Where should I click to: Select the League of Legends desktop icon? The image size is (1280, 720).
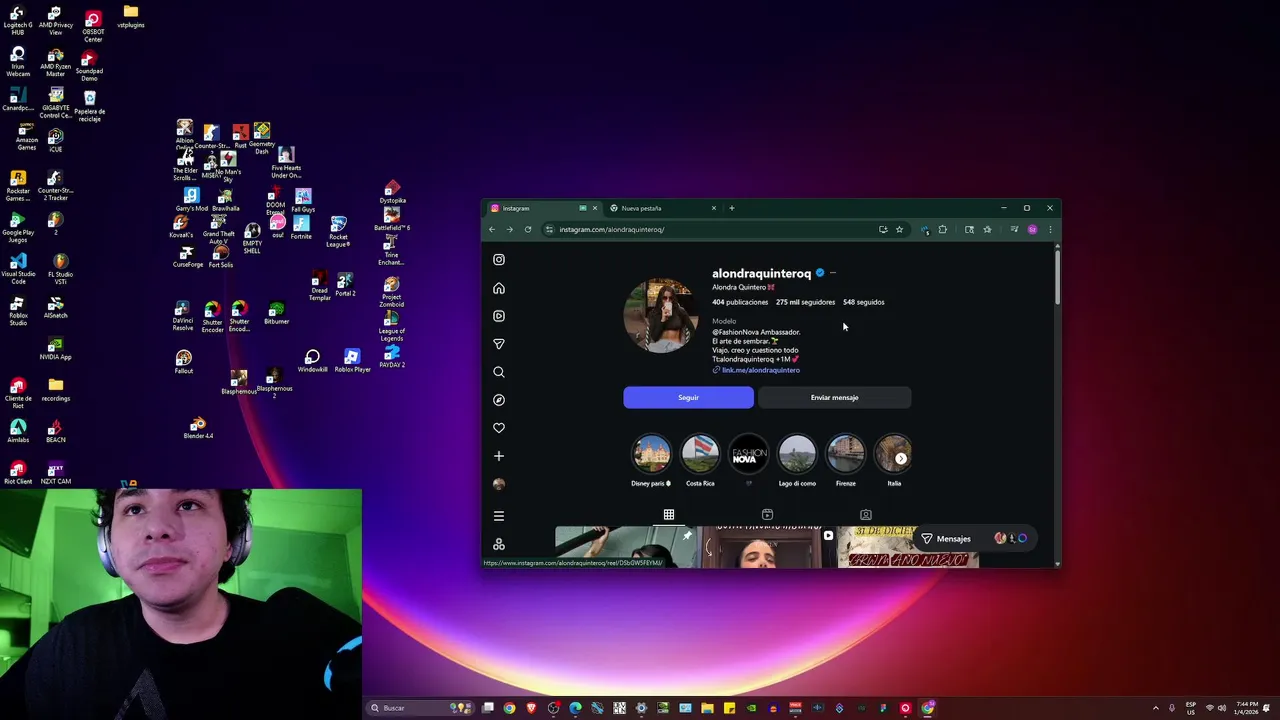tap(392, 327)
